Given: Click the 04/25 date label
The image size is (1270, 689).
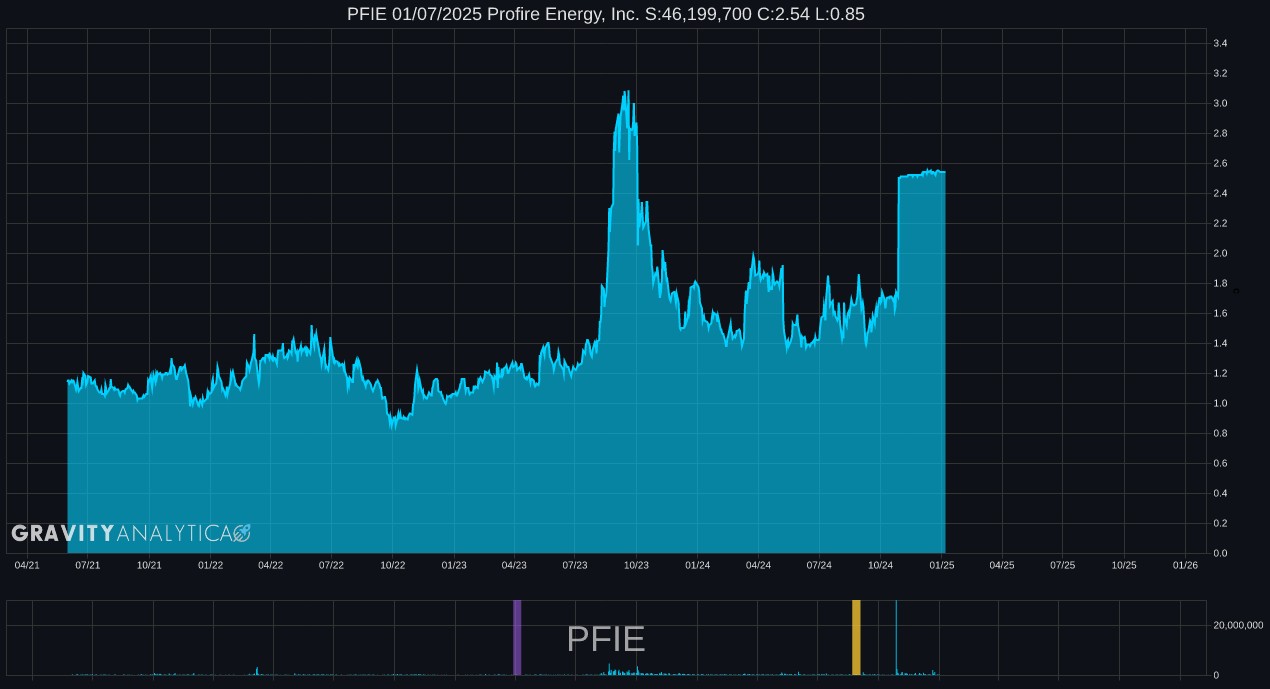Looking at the screenshot, I should pos(1002,565).
